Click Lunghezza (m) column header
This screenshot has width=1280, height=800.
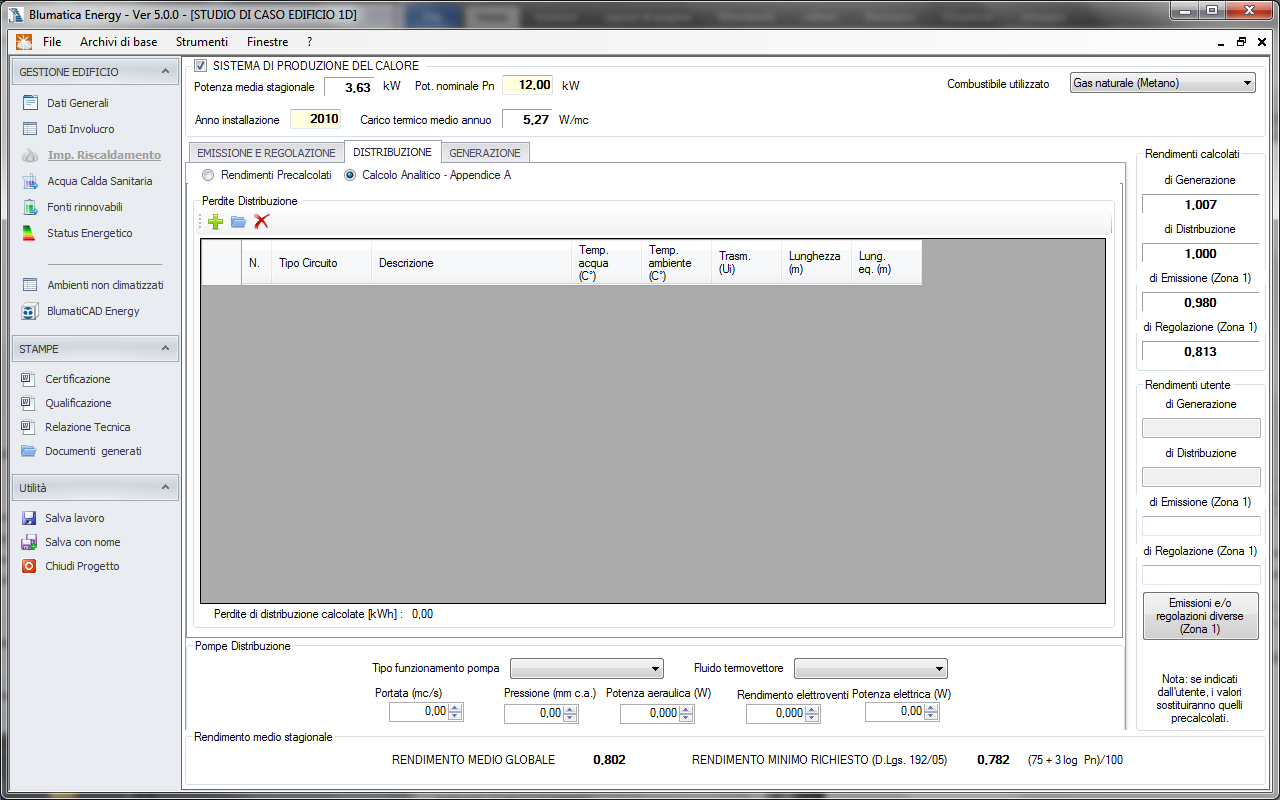click(816, 263)
